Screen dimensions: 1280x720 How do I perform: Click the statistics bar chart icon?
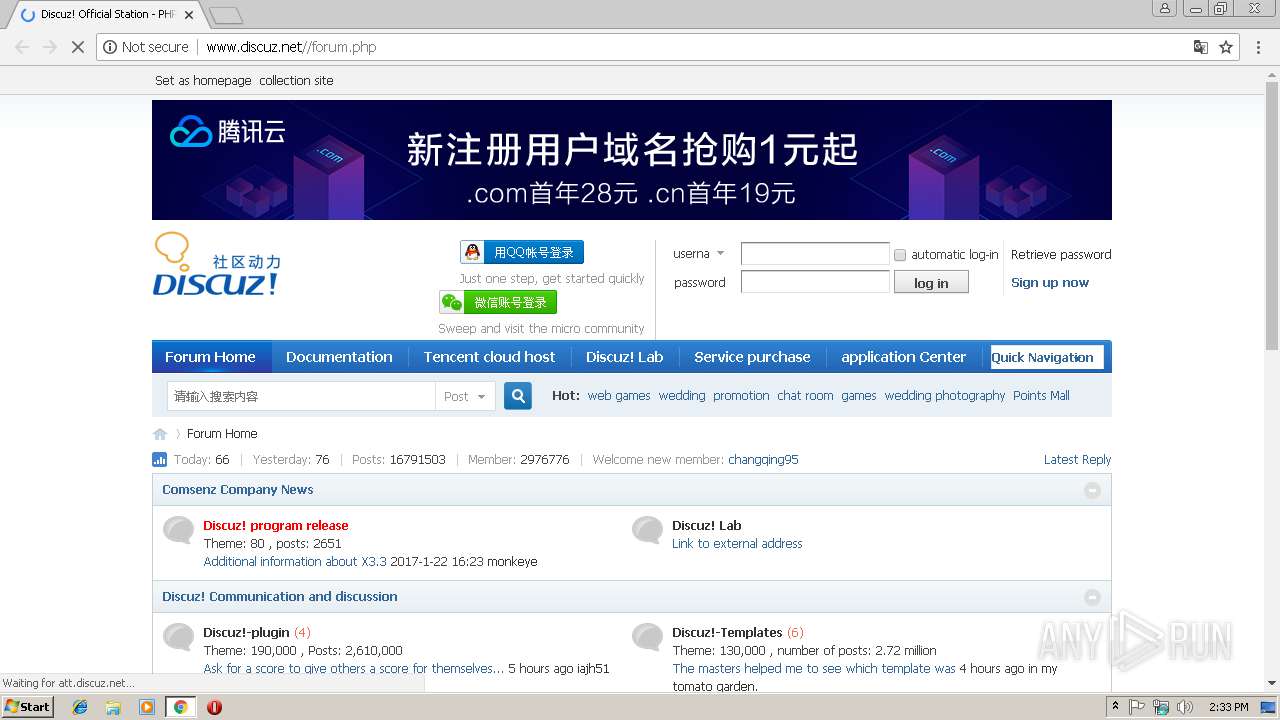coord(160,460)
